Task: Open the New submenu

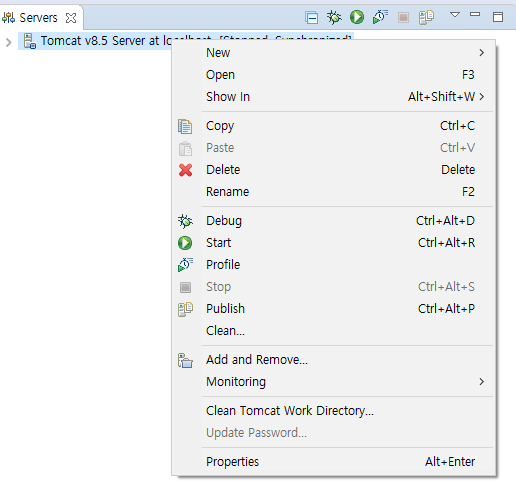Action: pyautogui.click(x=334, y=53)
